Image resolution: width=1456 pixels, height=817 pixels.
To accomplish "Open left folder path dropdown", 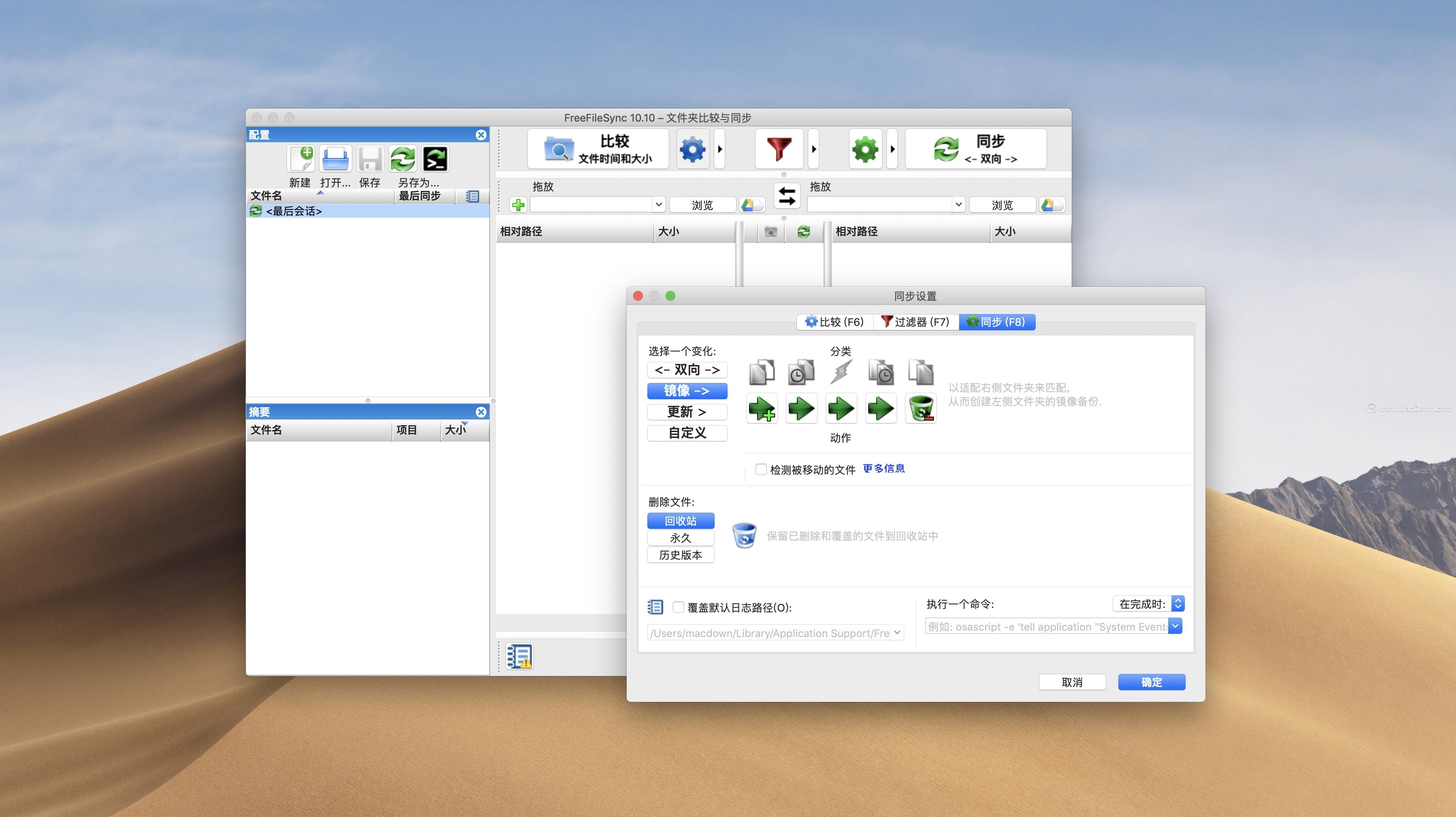I will tap(658, 205).
